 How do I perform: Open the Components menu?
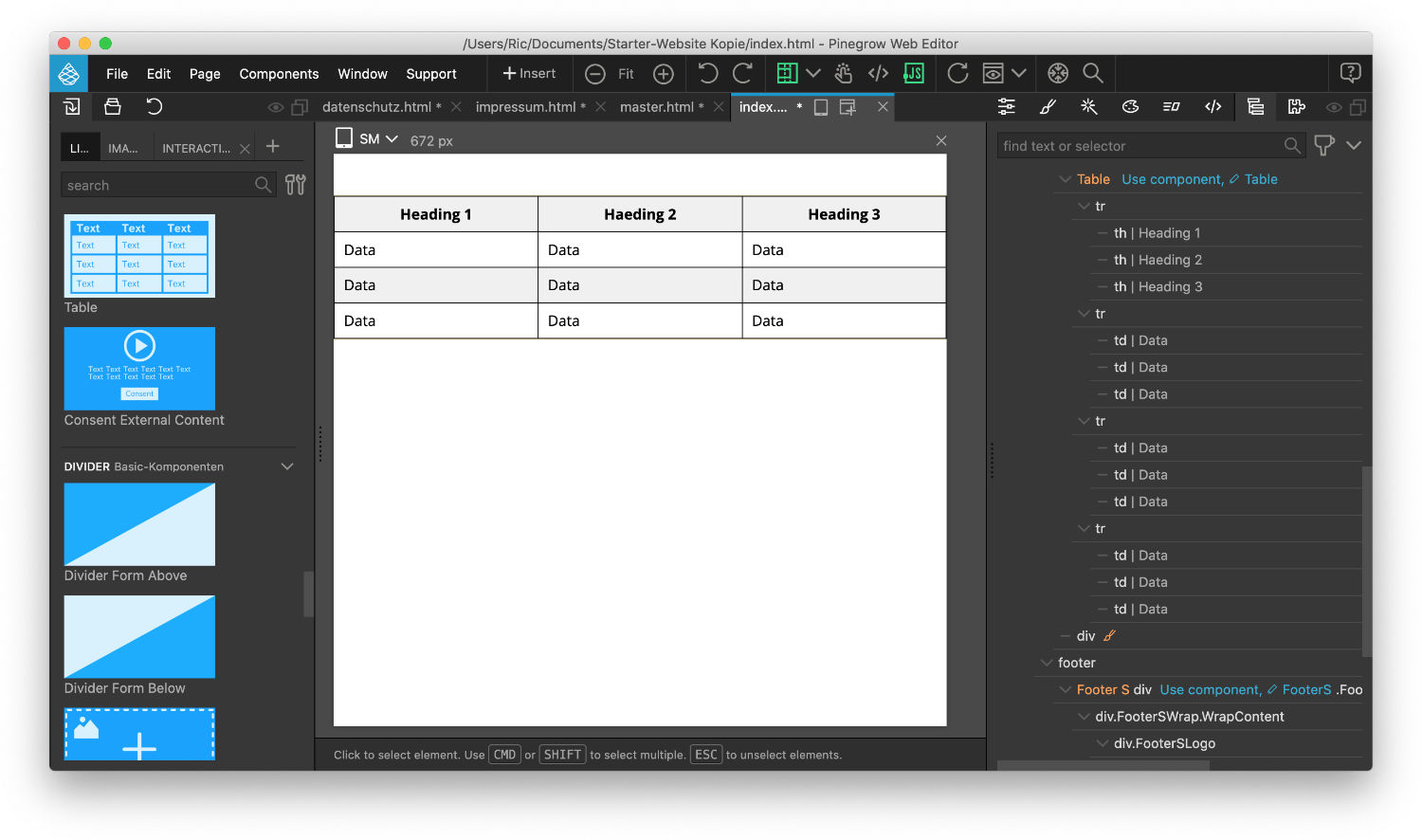[279, 74]
